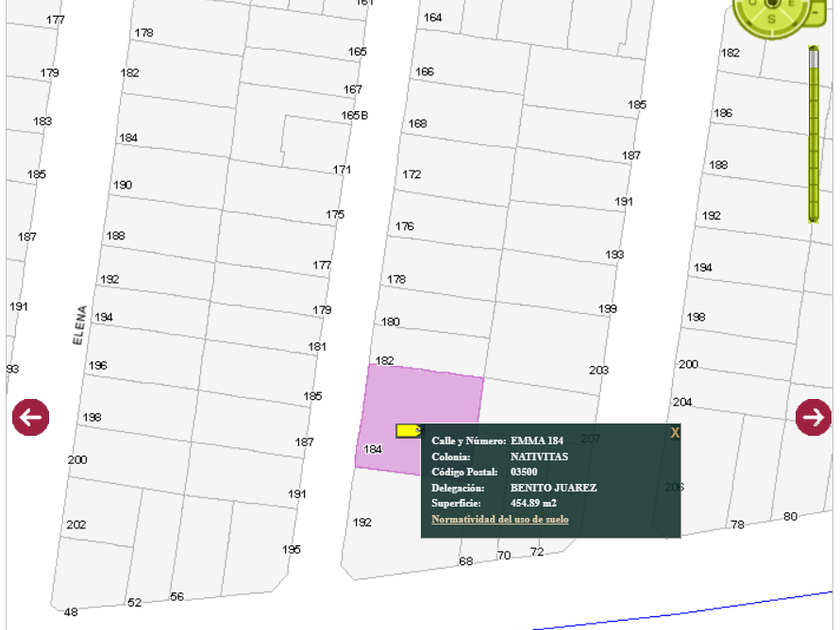The height and width of the screenshot is (630, 840).
Task: Click the ELENA street label
Action: (x=80, y=326)
